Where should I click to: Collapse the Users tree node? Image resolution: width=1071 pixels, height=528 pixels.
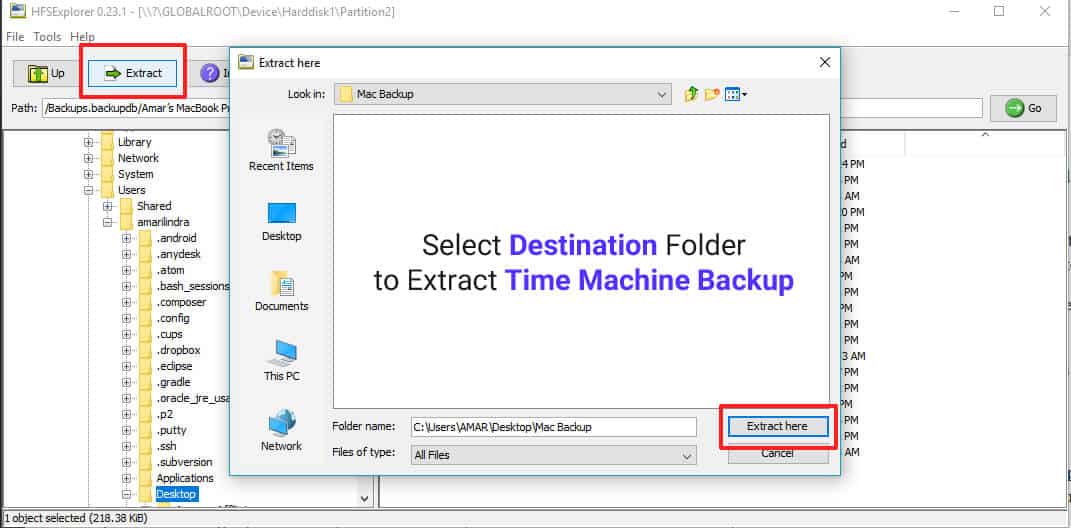[x=88, y=190]
